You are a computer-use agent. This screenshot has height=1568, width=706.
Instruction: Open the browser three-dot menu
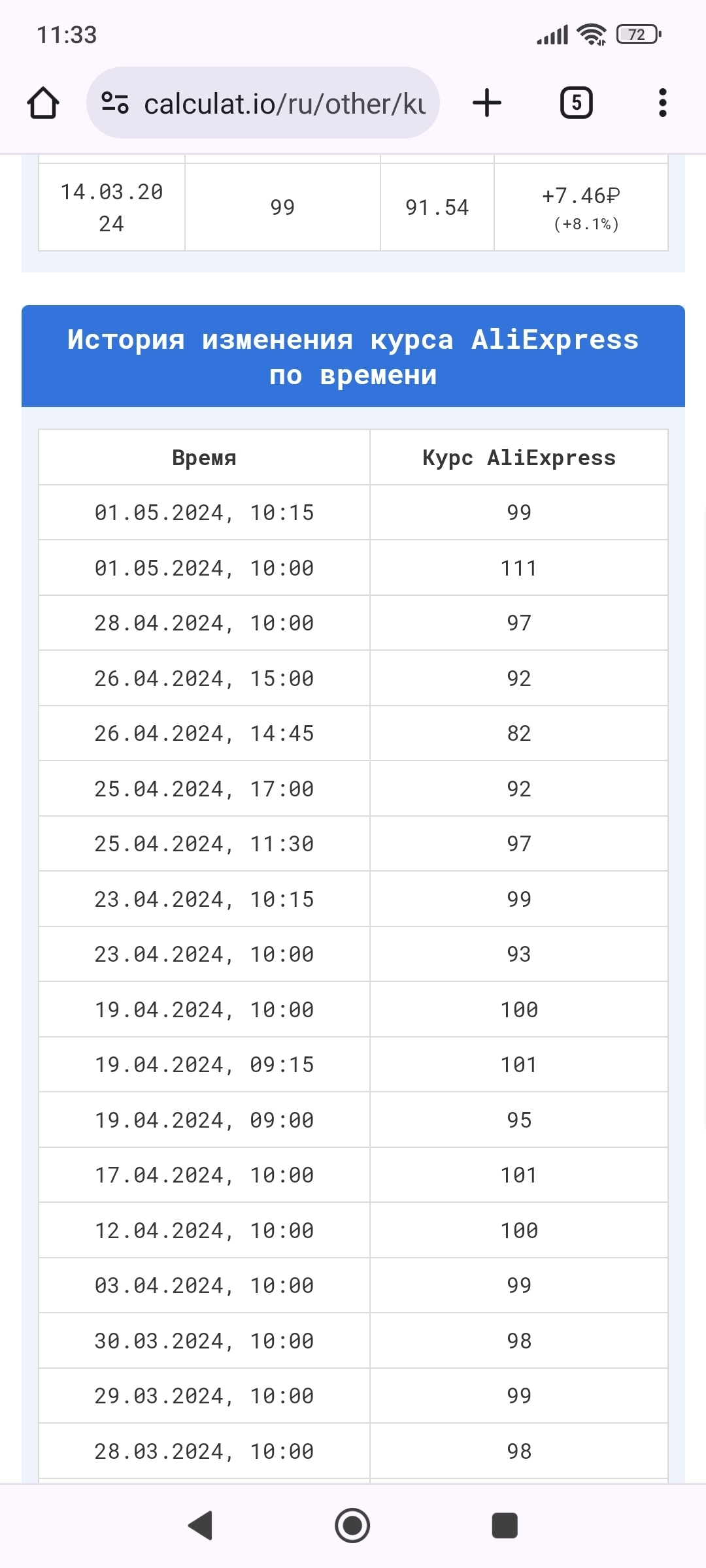coord(662,103)
